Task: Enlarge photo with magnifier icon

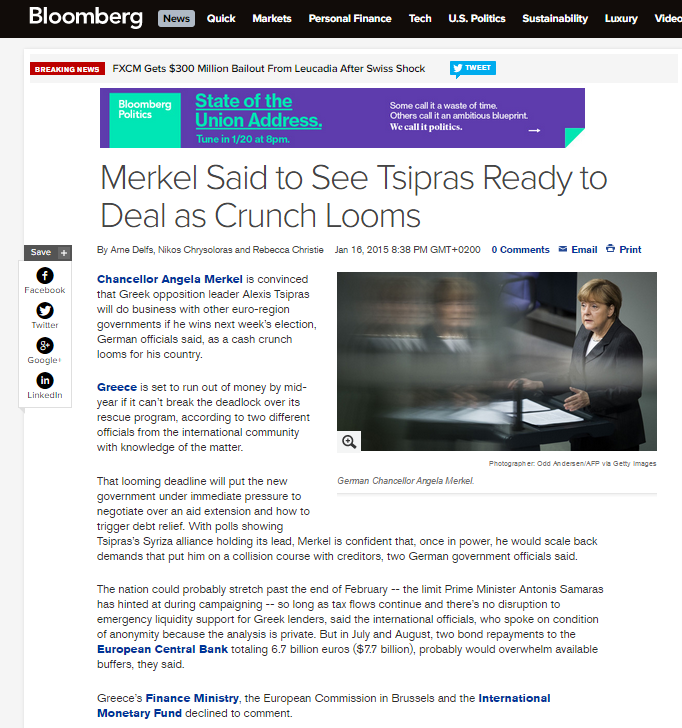Action: tap(349, 442)
